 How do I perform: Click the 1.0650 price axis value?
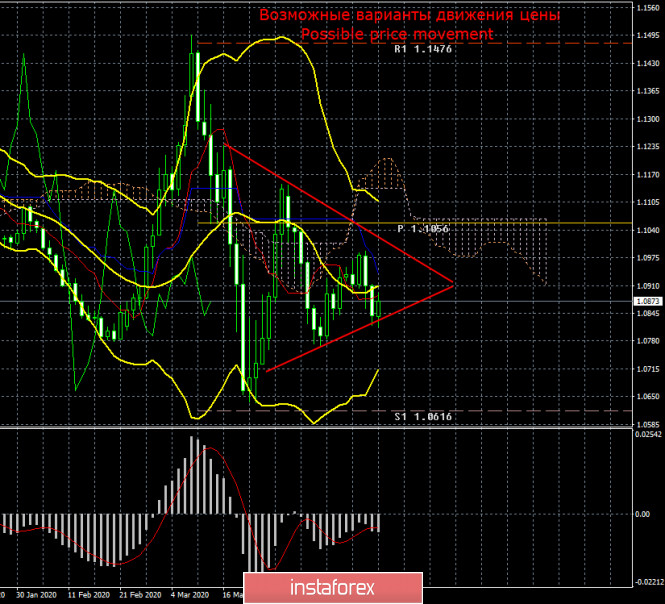click(x=647, y=396)
